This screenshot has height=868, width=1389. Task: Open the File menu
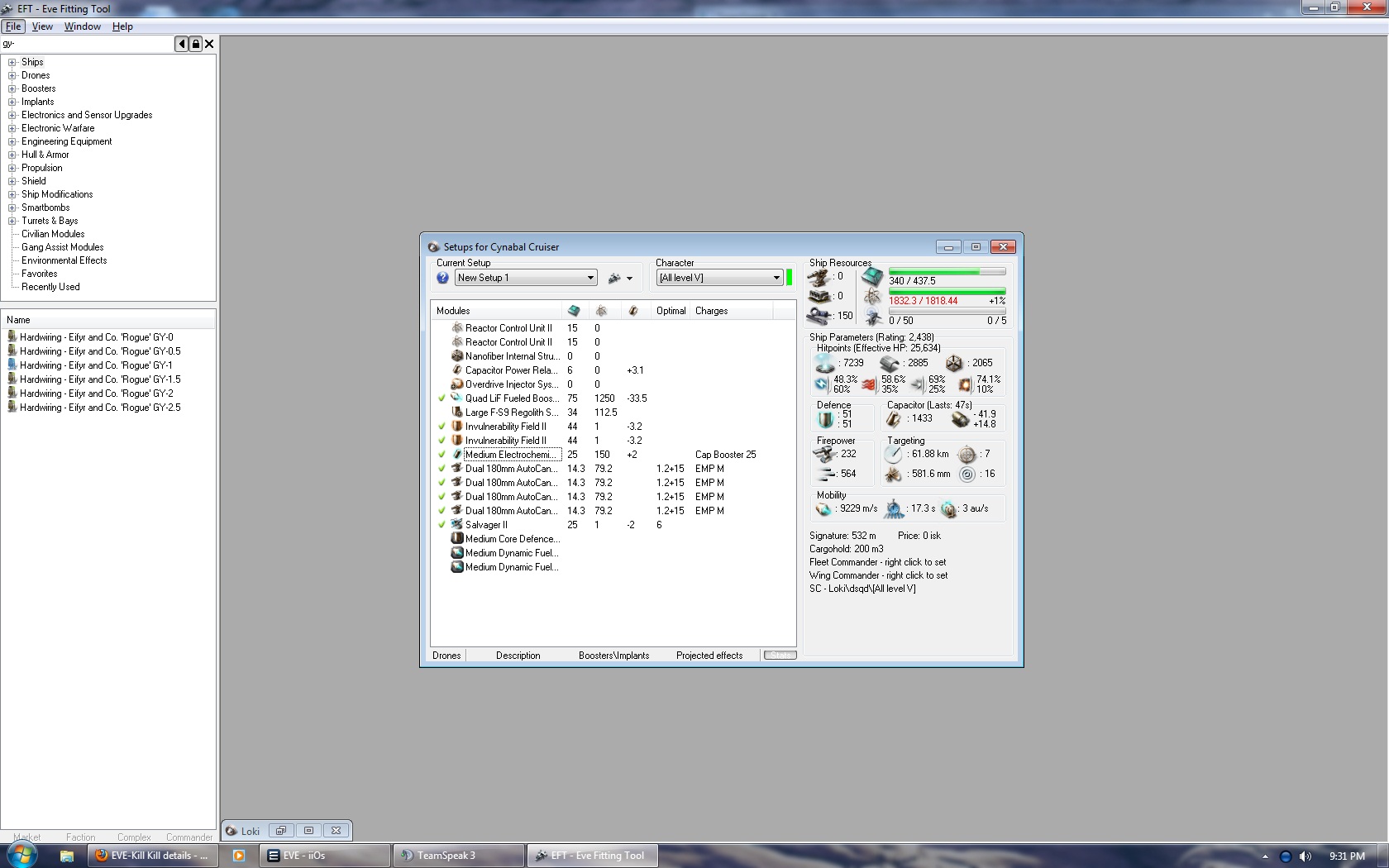(13, 26)
